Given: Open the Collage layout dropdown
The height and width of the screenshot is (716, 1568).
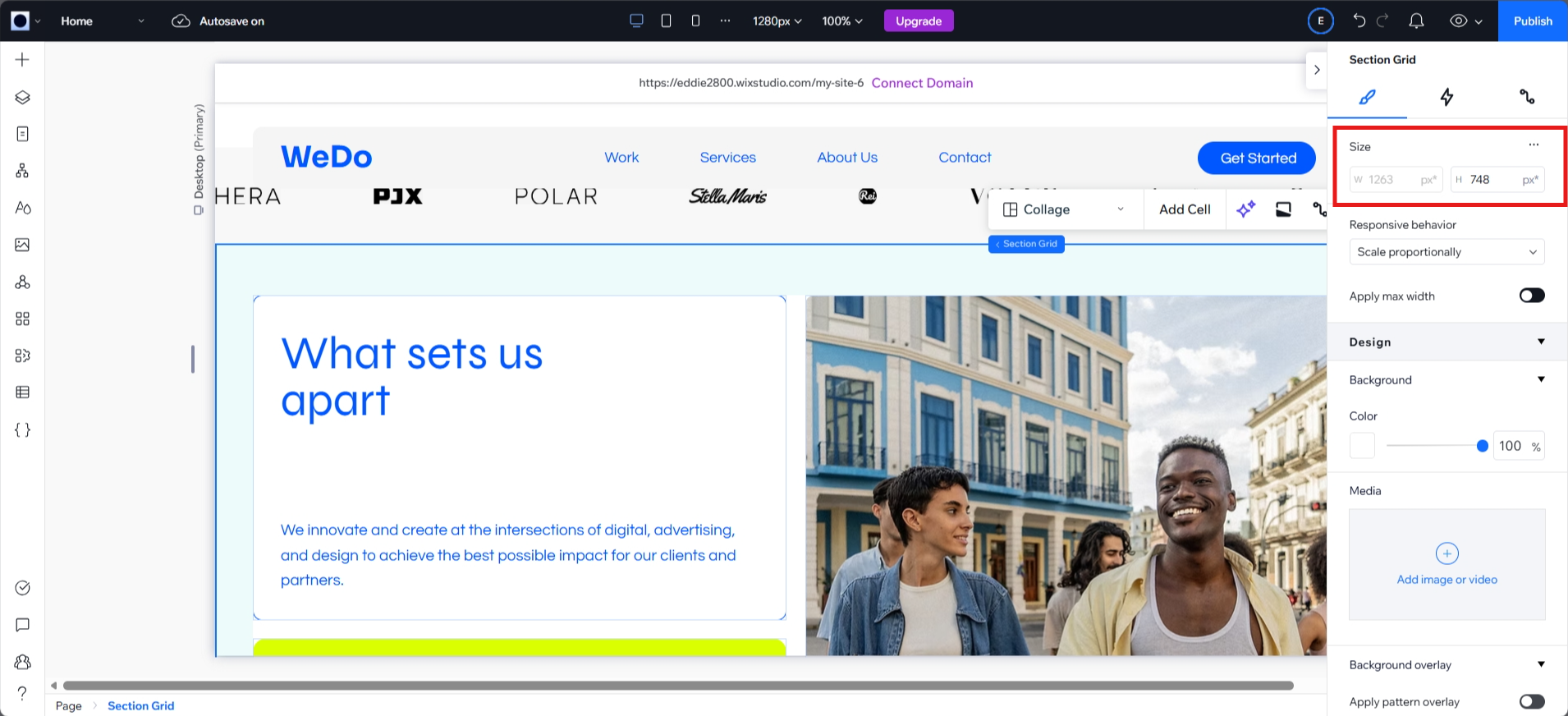Looking at the screenshot, I should click(x=1063, y=209).
